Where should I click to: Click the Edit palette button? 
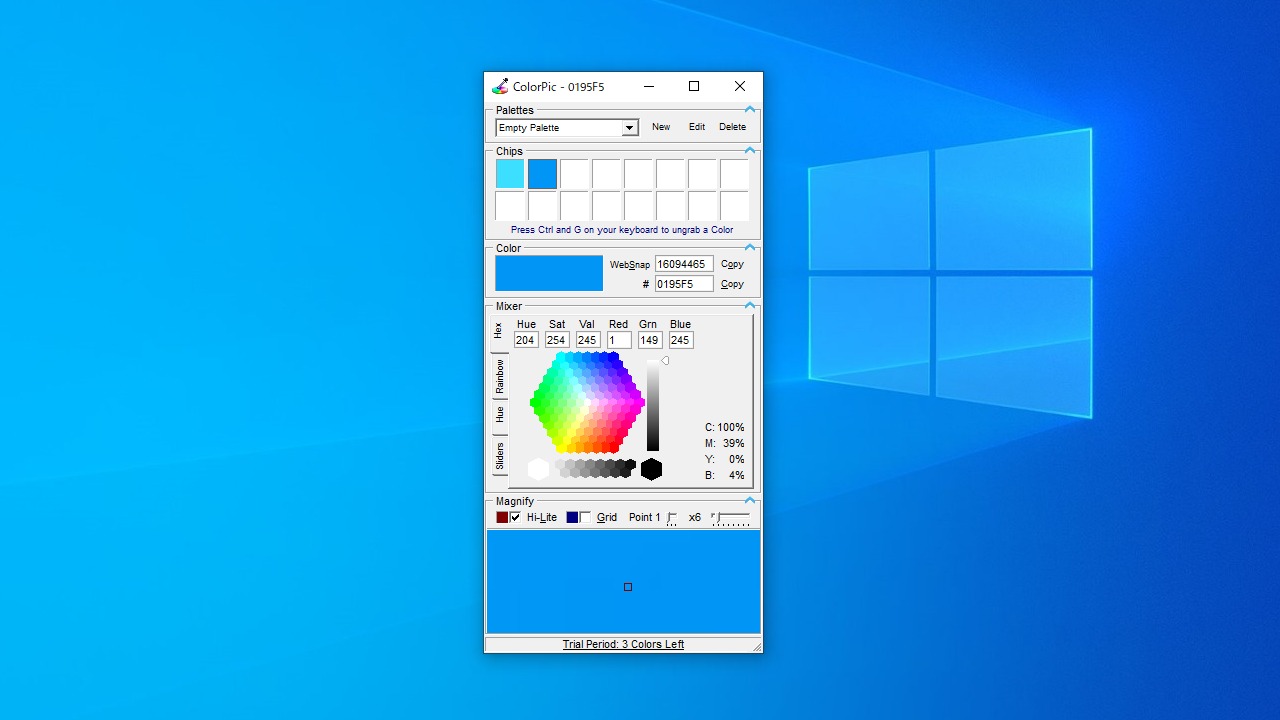pyautogui.click(x=697, y=127)
